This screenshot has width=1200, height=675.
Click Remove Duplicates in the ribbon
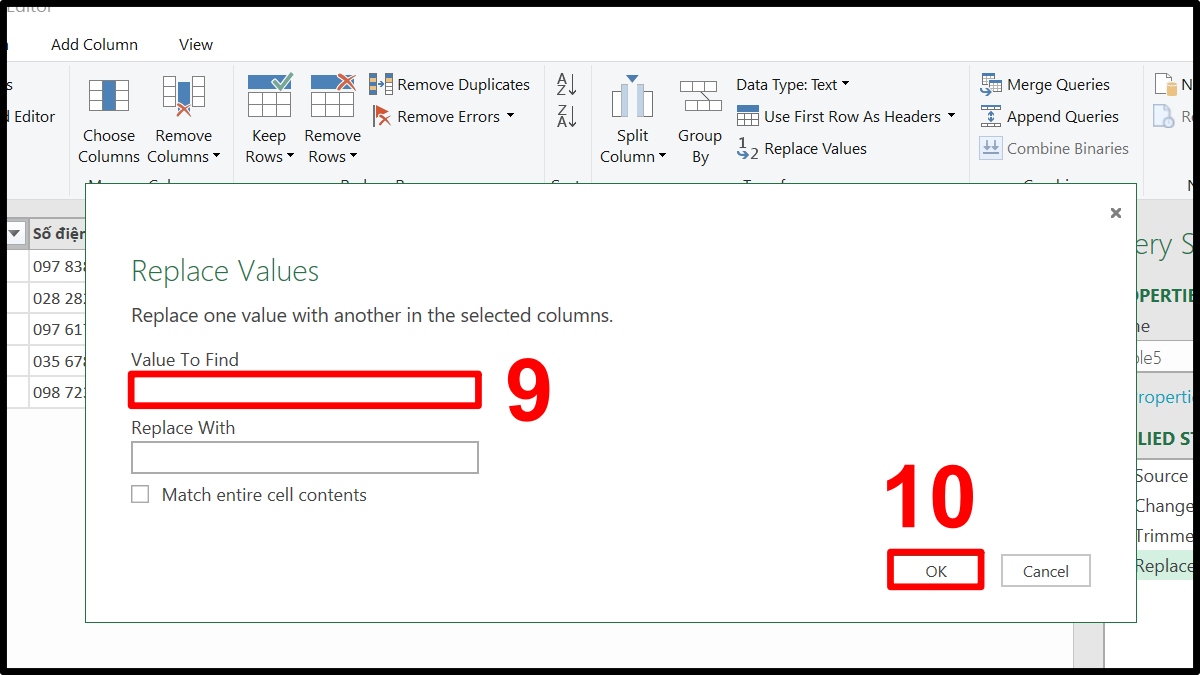tap(454, 84)
